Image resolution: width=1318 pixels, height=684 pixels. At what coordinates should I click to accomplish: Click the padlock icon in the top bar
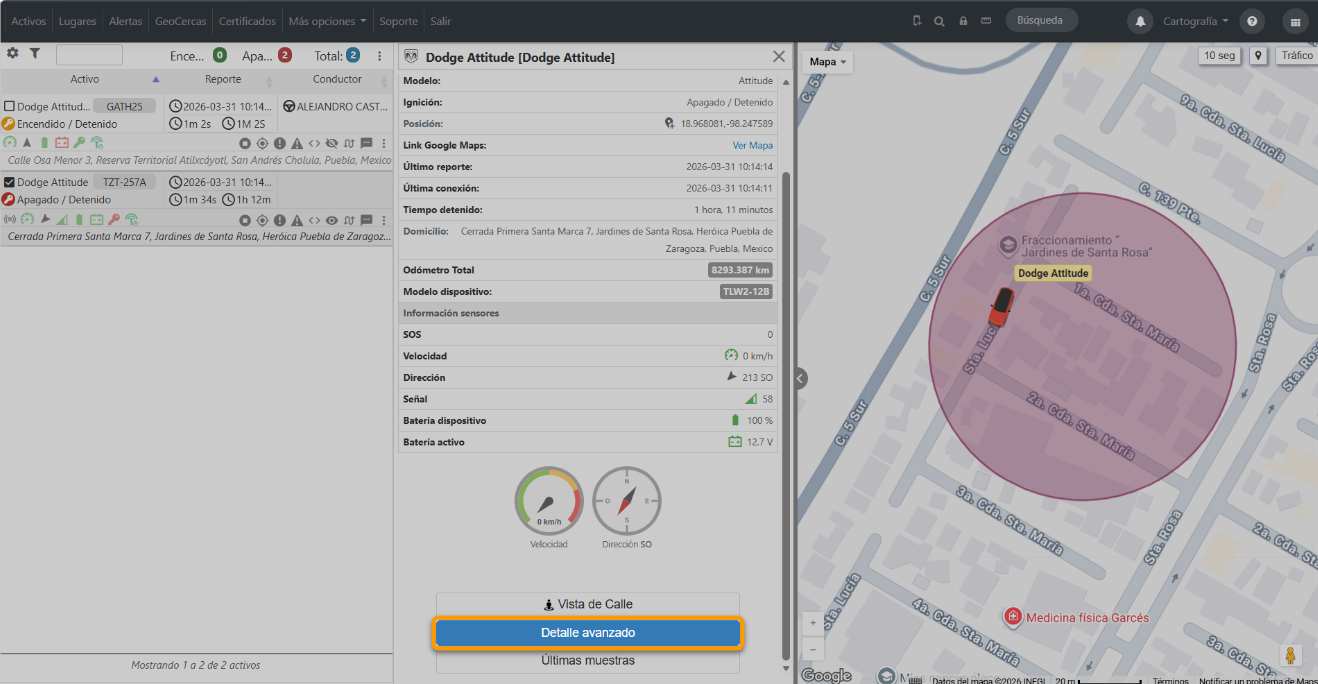point(963,21)
